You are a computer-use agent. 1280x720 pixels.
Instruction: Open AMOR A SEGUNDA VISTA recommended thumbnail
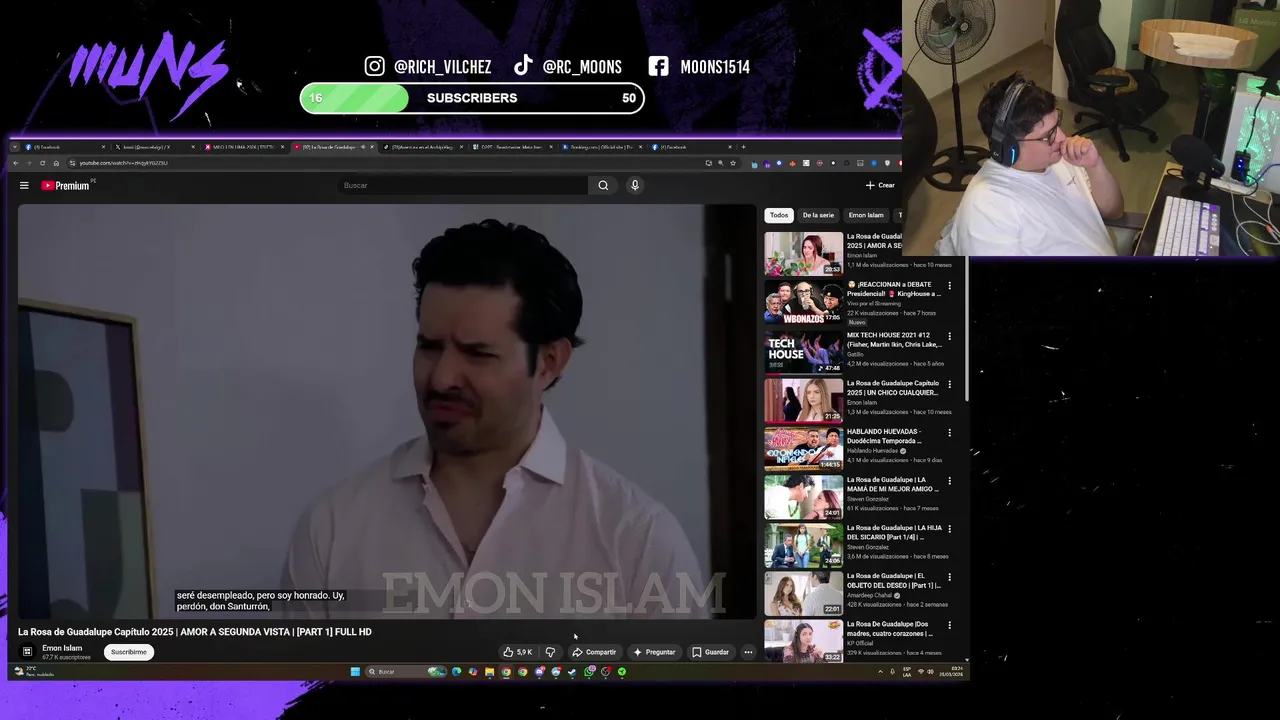[804, 254]
